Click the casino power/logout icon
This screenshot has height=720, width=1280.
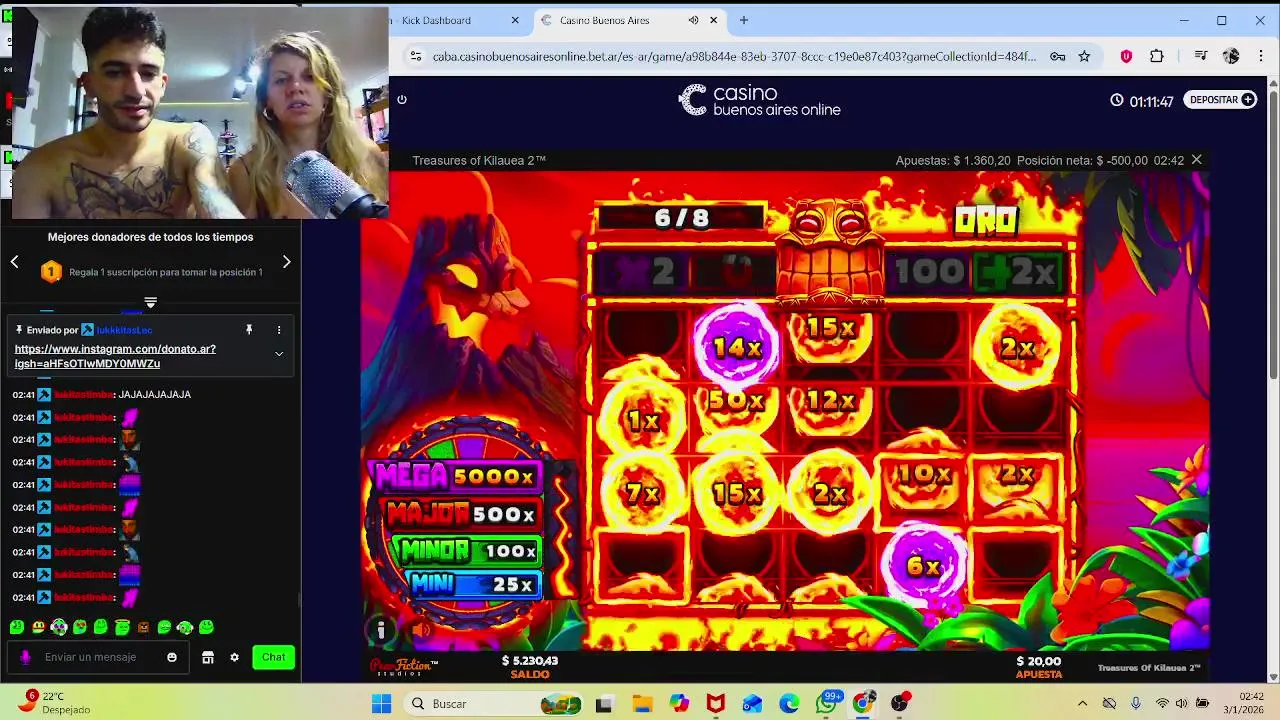[x=402, y=99]
